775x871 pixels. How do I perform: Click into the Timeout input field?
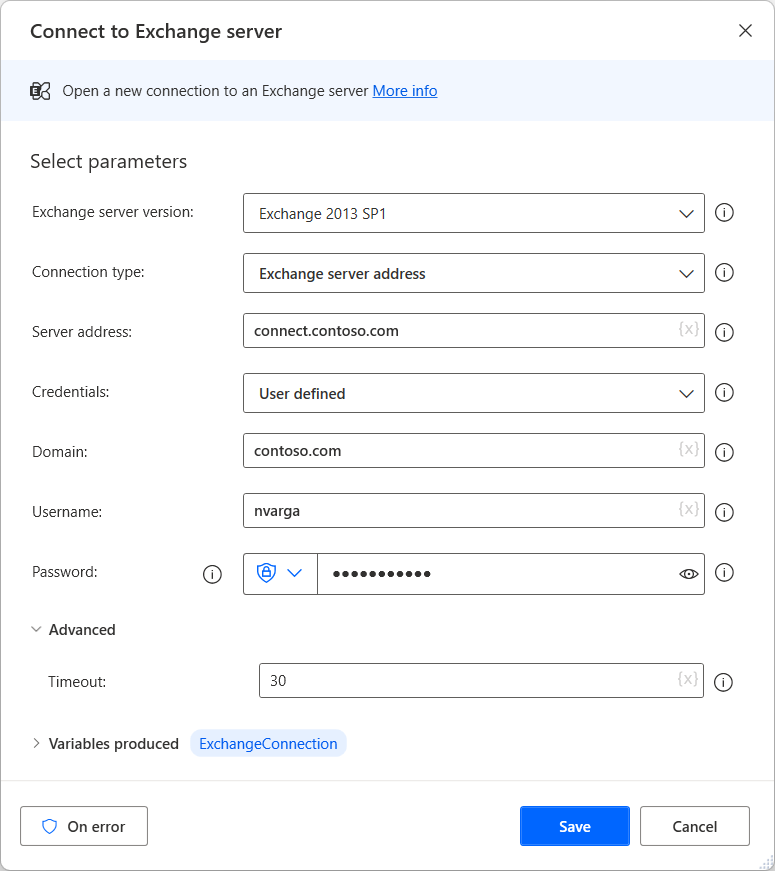click(x=460, y=680)
